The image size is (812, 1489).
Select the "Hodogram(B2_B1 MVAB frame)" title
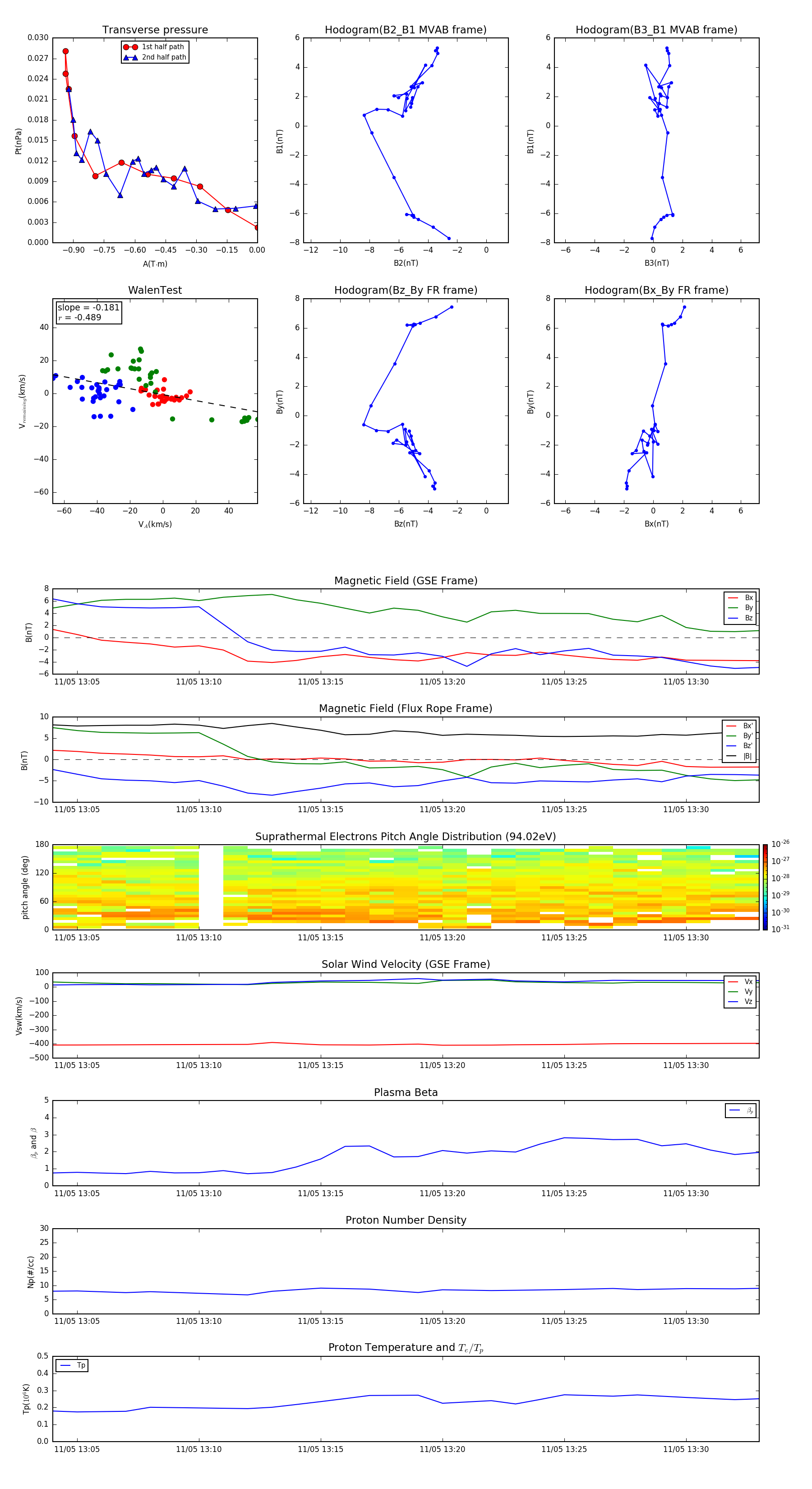tap(406, 30)
